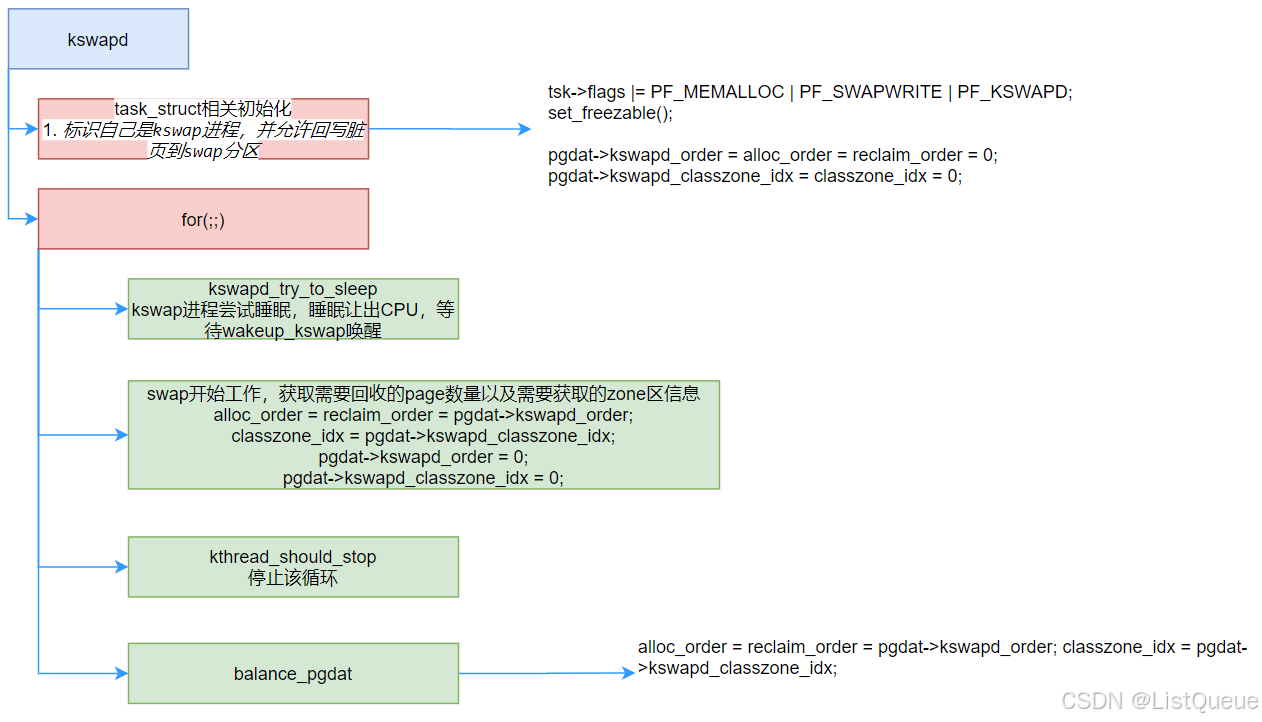
Task: Select the kswapd flowchart box
Action: pyautogui.click(x=98, y=39)
